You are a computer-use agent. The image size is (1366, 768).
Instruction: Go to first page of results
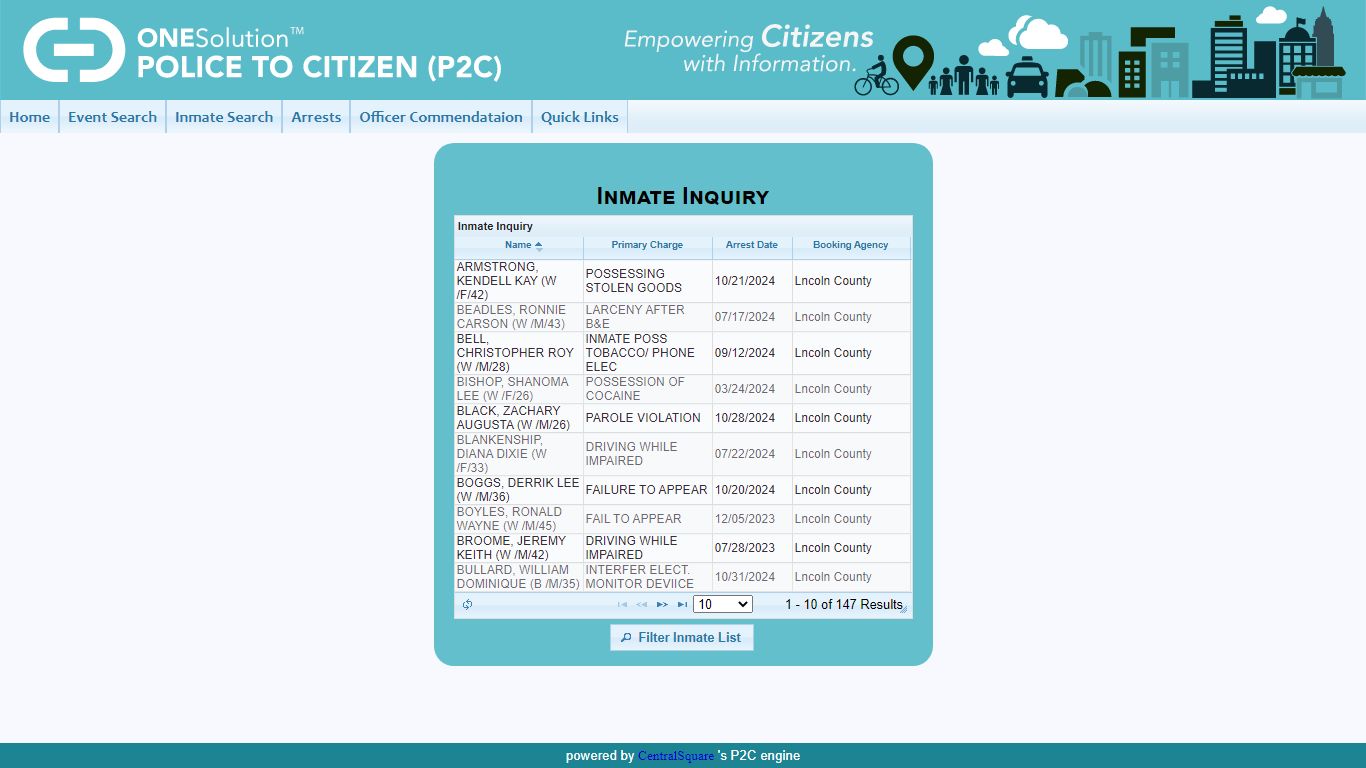tap(622, 604)
